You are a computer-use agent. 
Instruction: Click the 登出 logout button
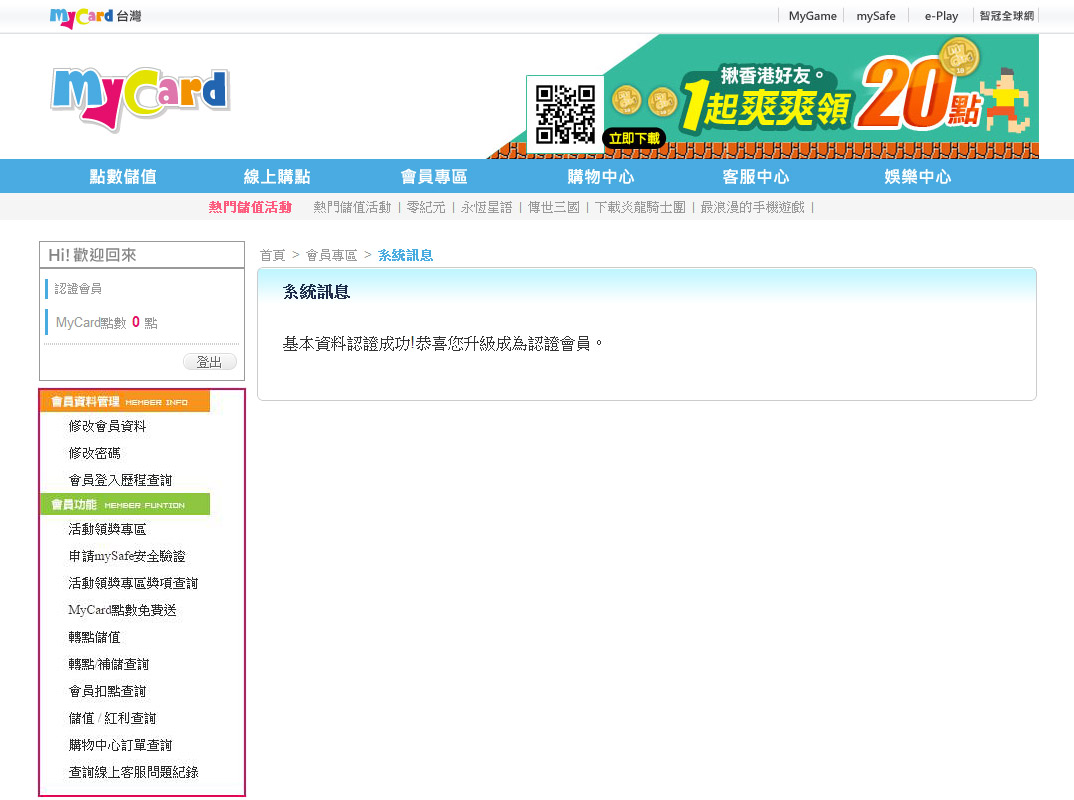(x=210, y=362)
